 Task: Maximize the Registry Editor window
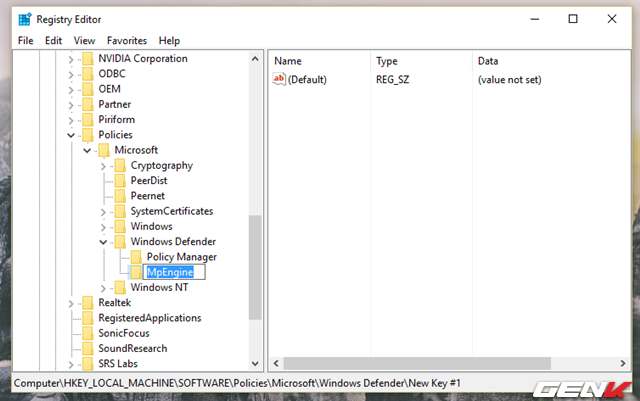point(573,19)
